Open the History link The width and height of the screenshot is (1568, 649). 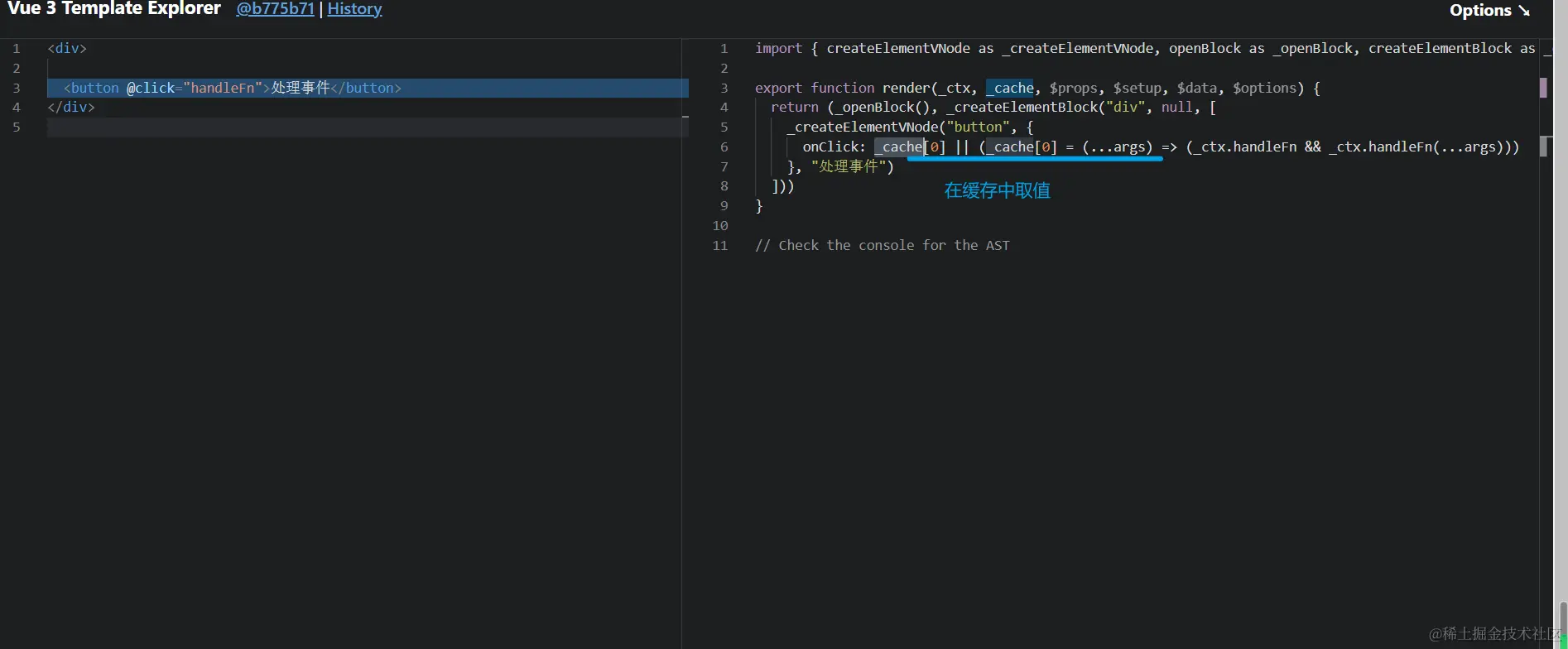[x=354, y=9]
